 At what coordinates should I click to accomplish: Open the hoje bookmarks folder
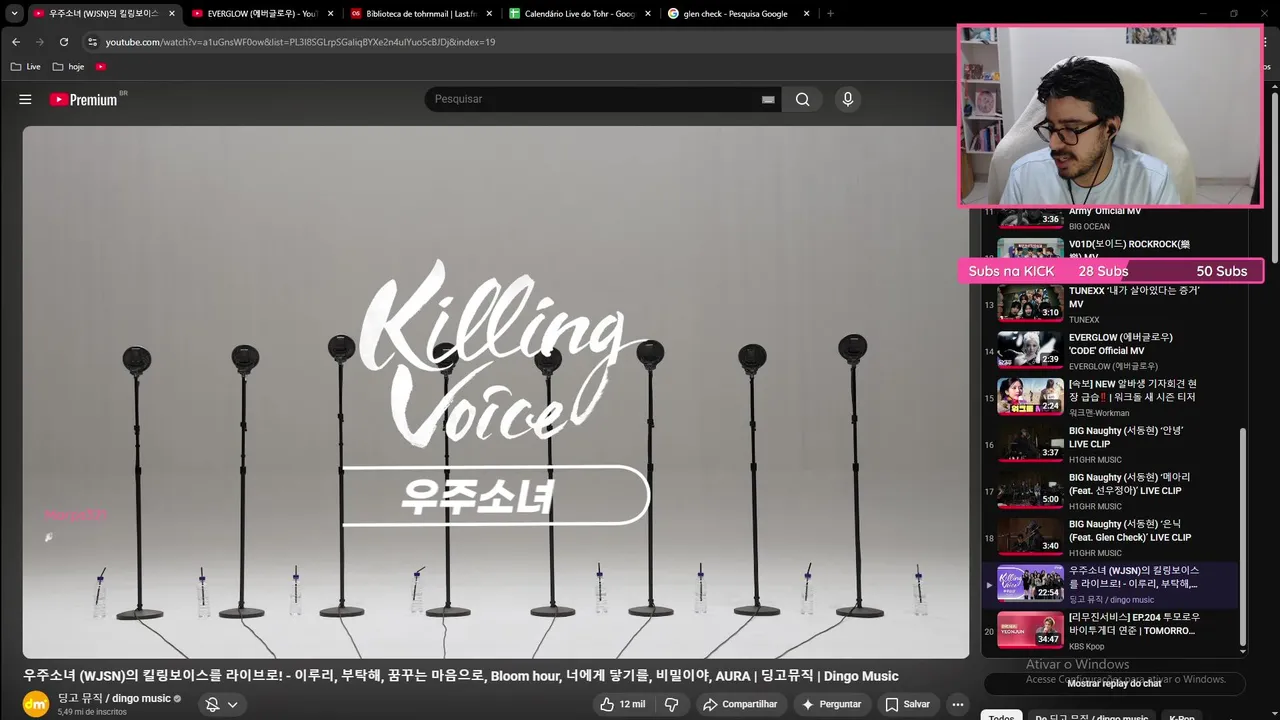click(x=69, y=67)
